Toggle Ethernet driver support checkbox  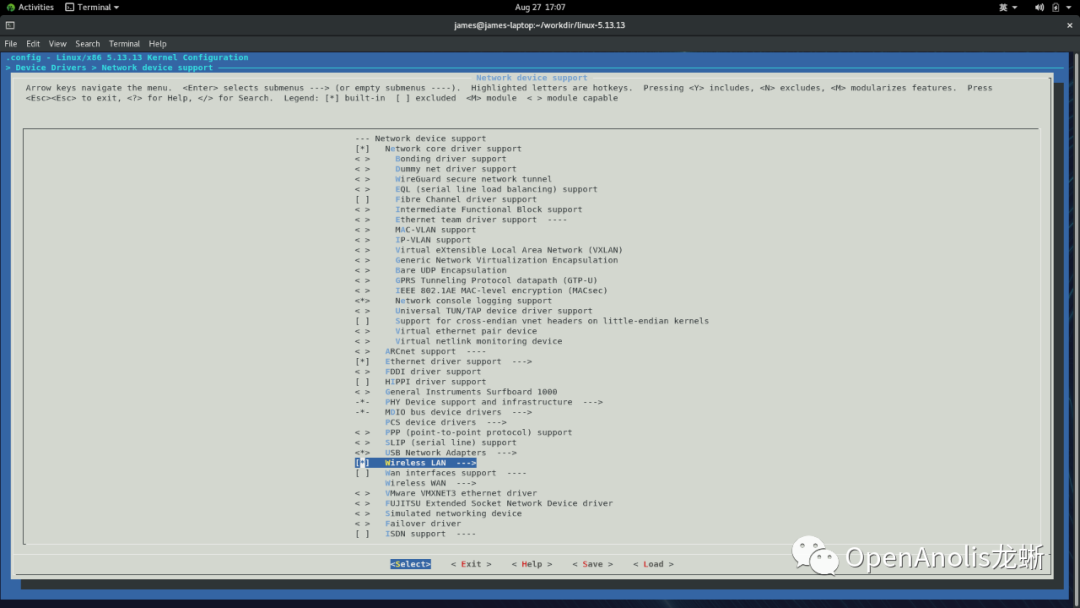[362, 361]
